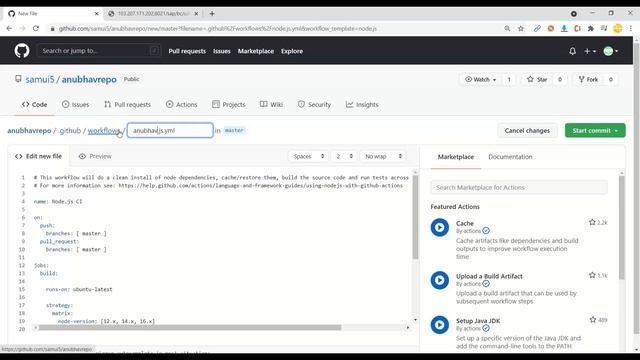This screenshot has height=360, width=640.
Task: Select the repository Issues tab
Action: (75, 104)
